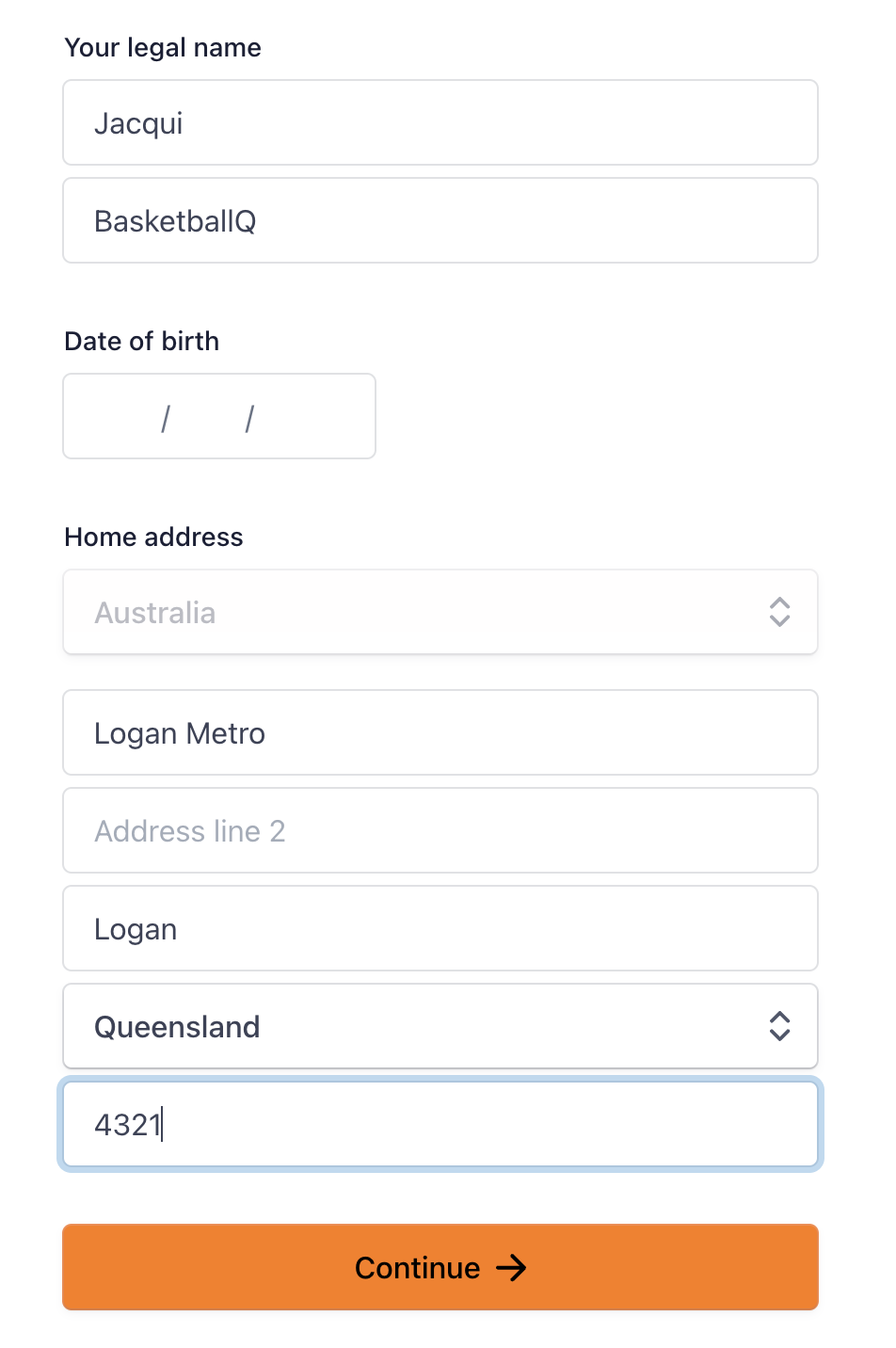This screenshot has width=896, height=1348.
Task: Focus the last name field containing BasketballQ
Action: (x=440, y=220)
